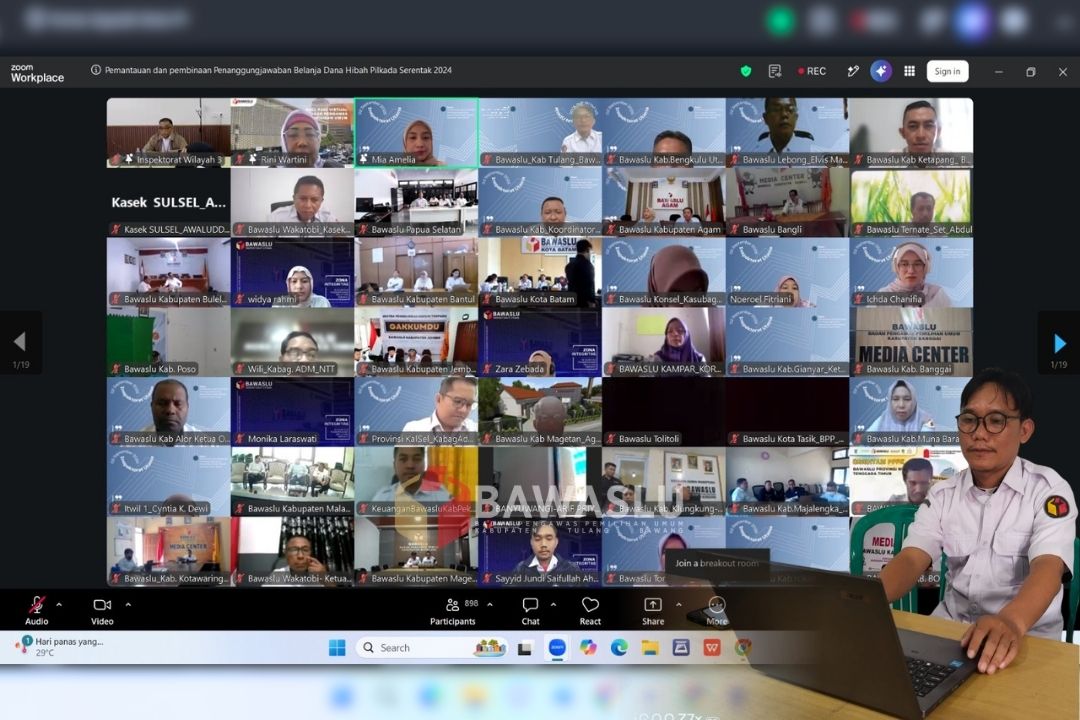Select the Bawaslu Kota Batam video tile
Image resolution: width=1080 pixels, height=720 pixels.
540,272
